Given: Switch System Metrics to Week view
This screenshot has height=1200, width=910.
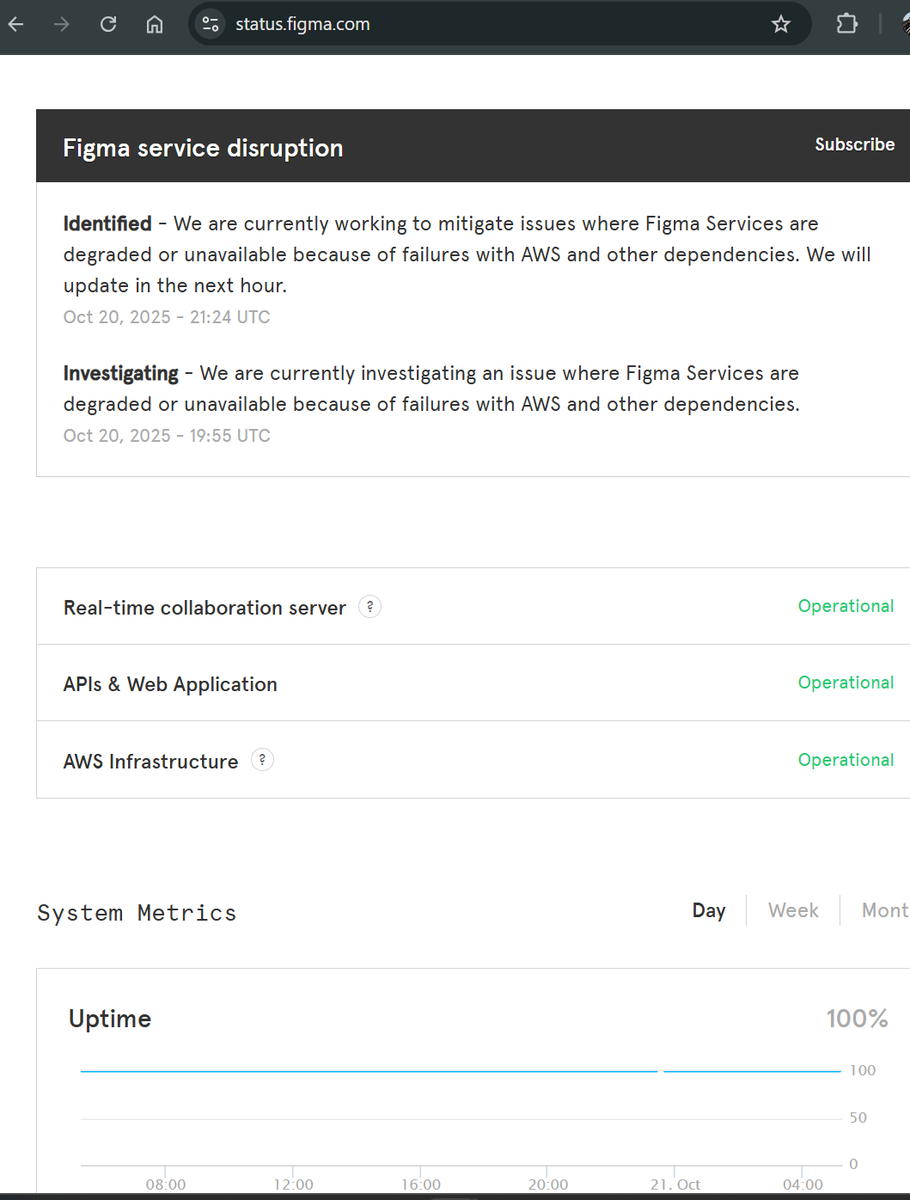Looking at the screenshot, I should click(793, 911).
